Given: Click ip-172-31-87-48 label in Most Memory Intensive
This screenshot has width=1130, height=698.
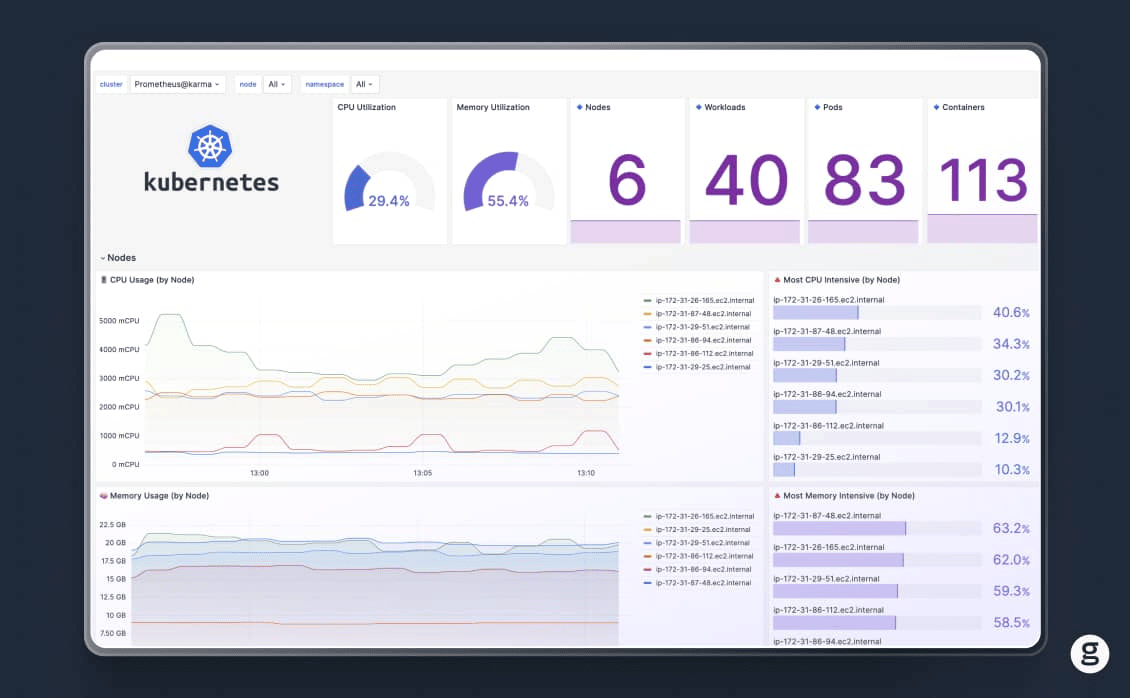Looking at the screenshot, I should pyautogui.click(x=827, y=516).
